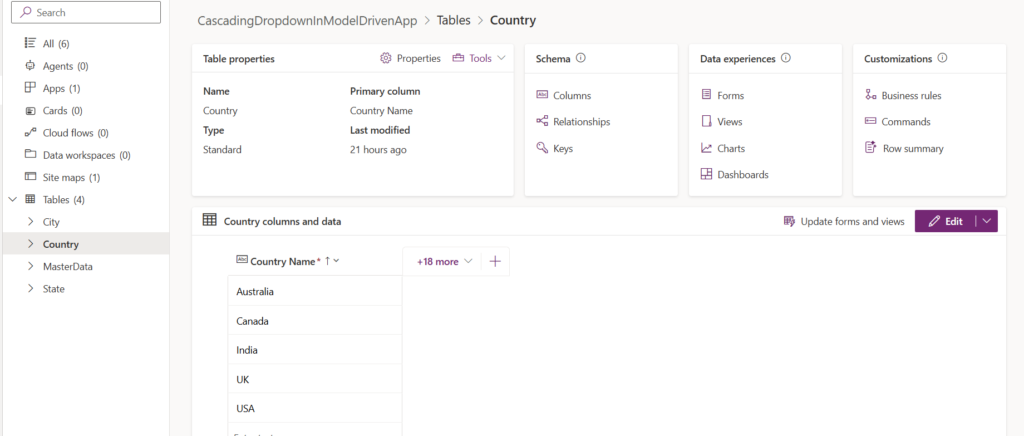Open dropdown arrow beside Edit button
Image resolution: width=1024 pixels, height=436 pixels.
[x=986, y=221]
